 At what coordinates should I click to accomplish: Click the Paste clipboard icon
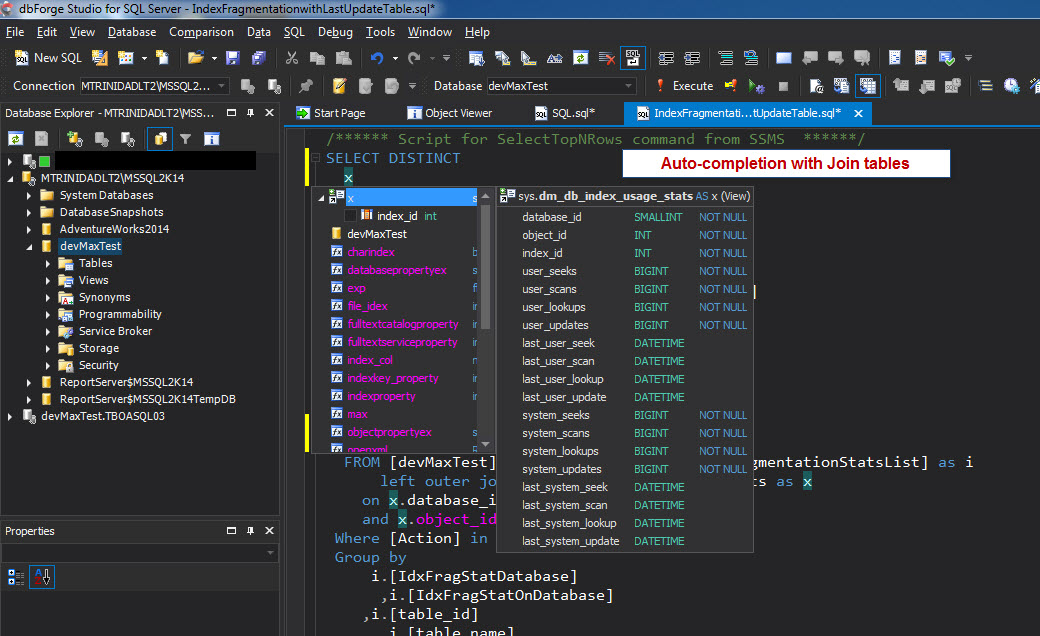point(343,58)
